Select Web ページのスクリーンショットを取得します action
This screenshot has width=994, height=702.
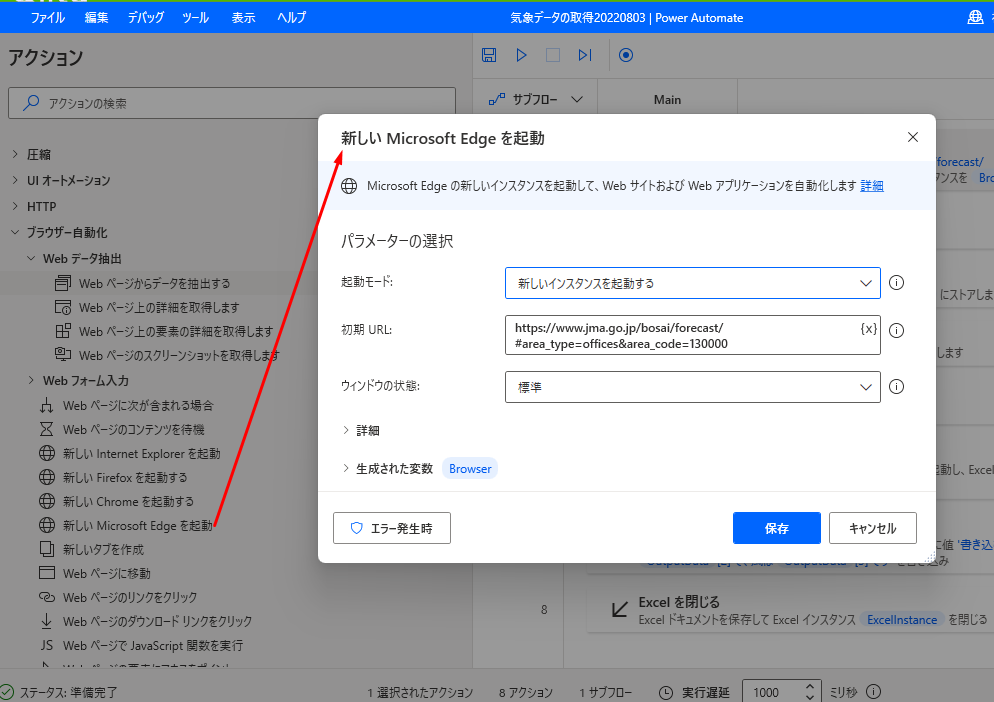(167, 355)
